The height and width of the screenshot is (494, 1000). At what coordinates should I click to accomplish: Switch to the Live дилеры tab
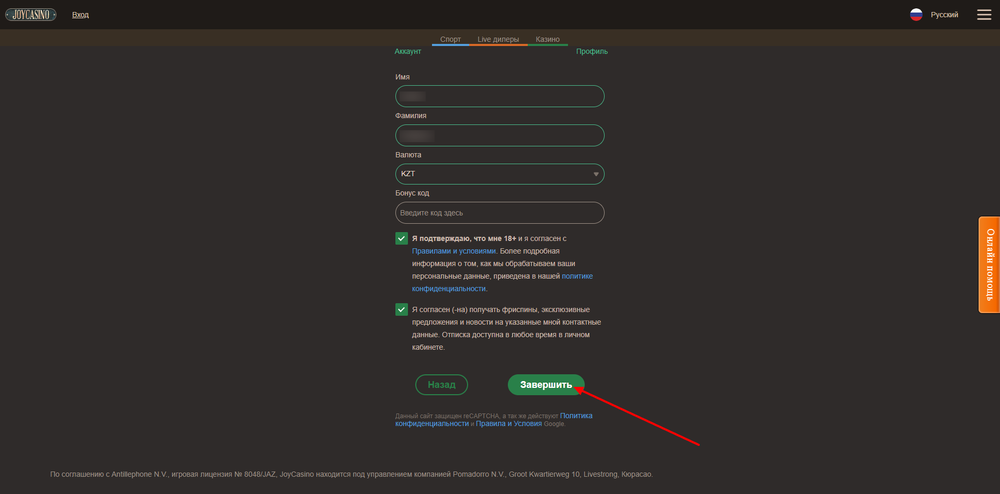(x=498, y=39)
